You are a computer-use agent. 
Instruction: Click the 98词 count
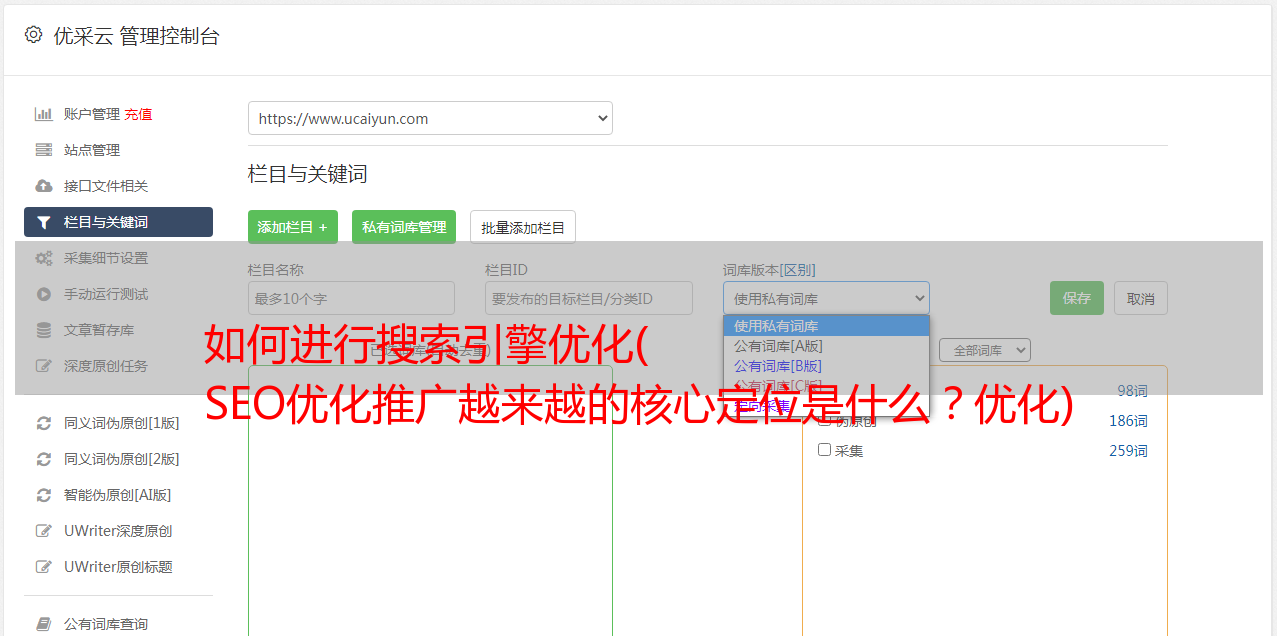click(1132, 391)
